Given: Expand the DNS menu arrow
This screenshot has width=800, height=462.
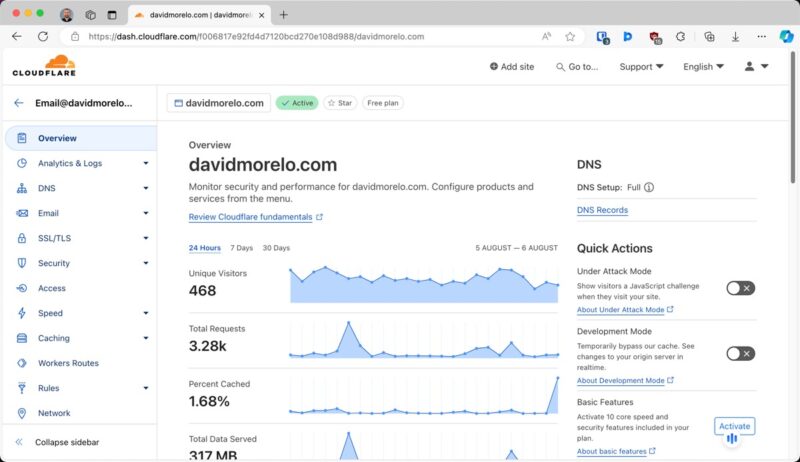Looking at the screenshot, I should pyautogui.click(x=145, y=188).
